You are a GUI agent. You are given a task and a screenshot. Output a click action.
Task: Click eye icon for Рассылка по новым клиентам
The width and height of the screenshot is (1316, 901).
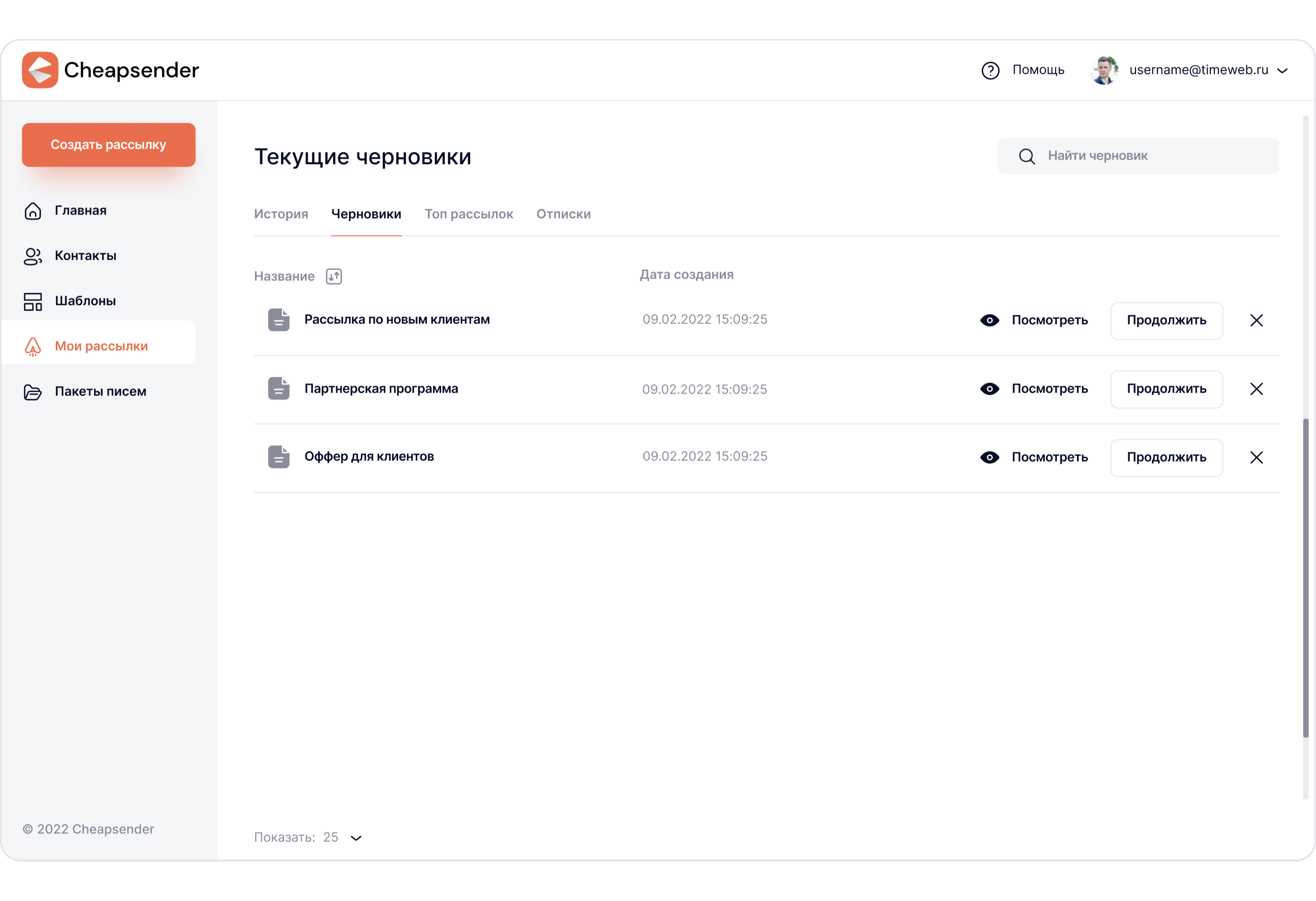point(990,321)
